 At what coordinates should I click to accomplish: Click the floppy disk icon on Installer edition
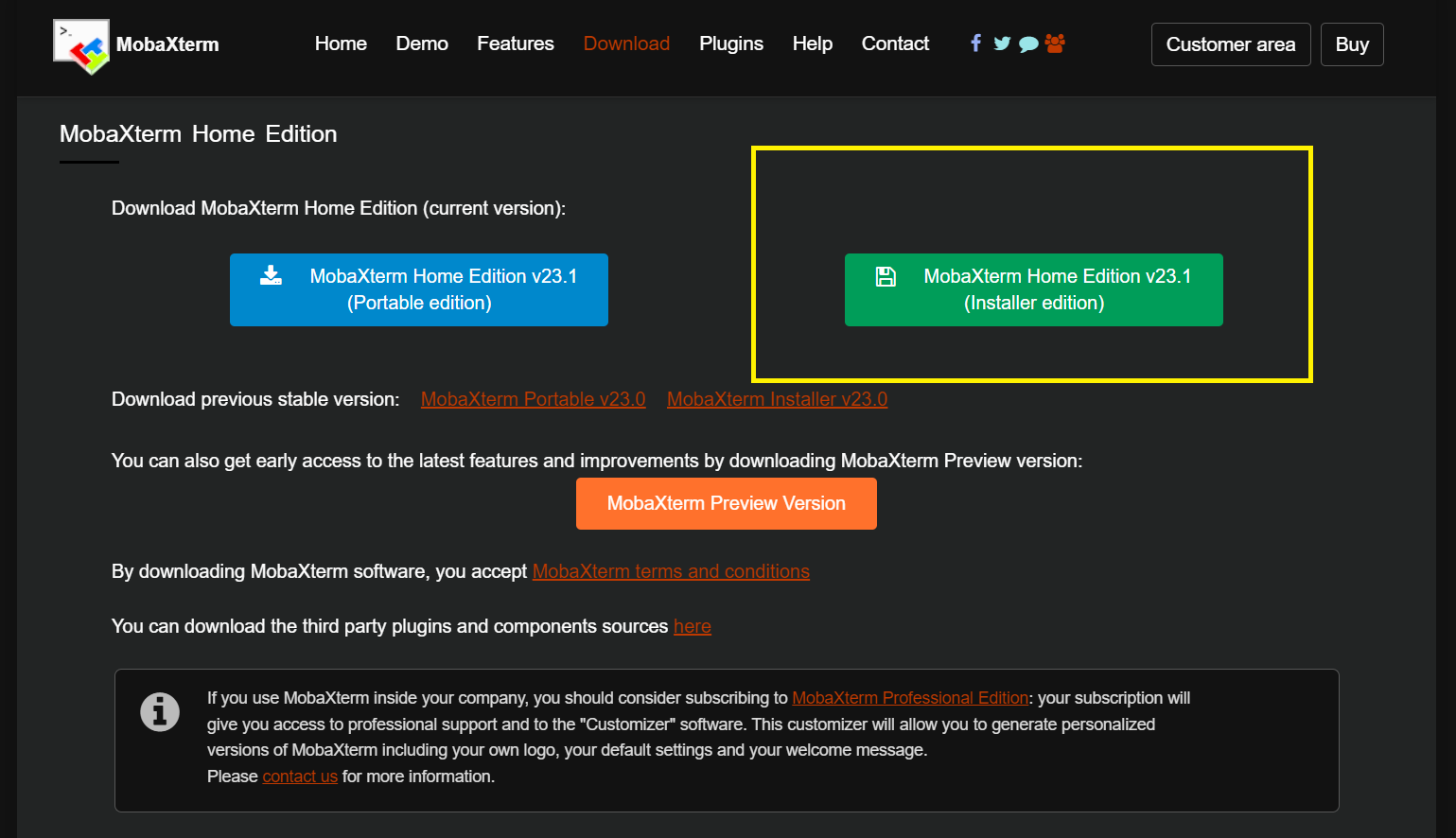pos(886,276)
